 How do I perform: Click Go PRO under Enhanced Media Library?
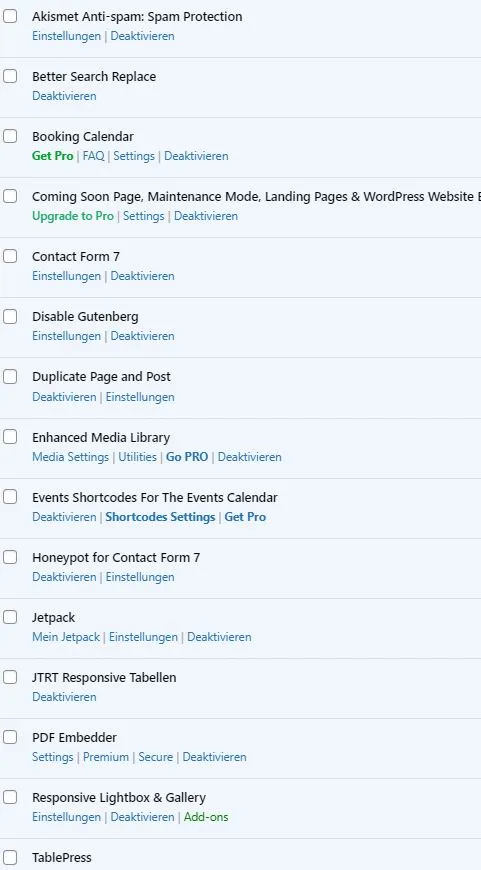pyautogui.click(x=187, y=457)
